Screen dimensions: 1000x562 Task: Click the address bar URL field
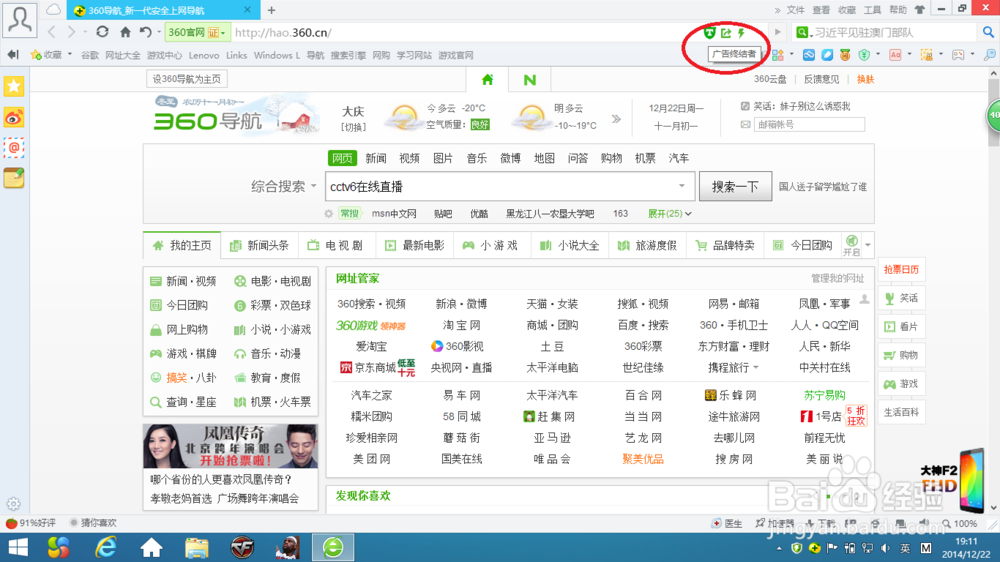pyautogui.click(x=466, y=32)
